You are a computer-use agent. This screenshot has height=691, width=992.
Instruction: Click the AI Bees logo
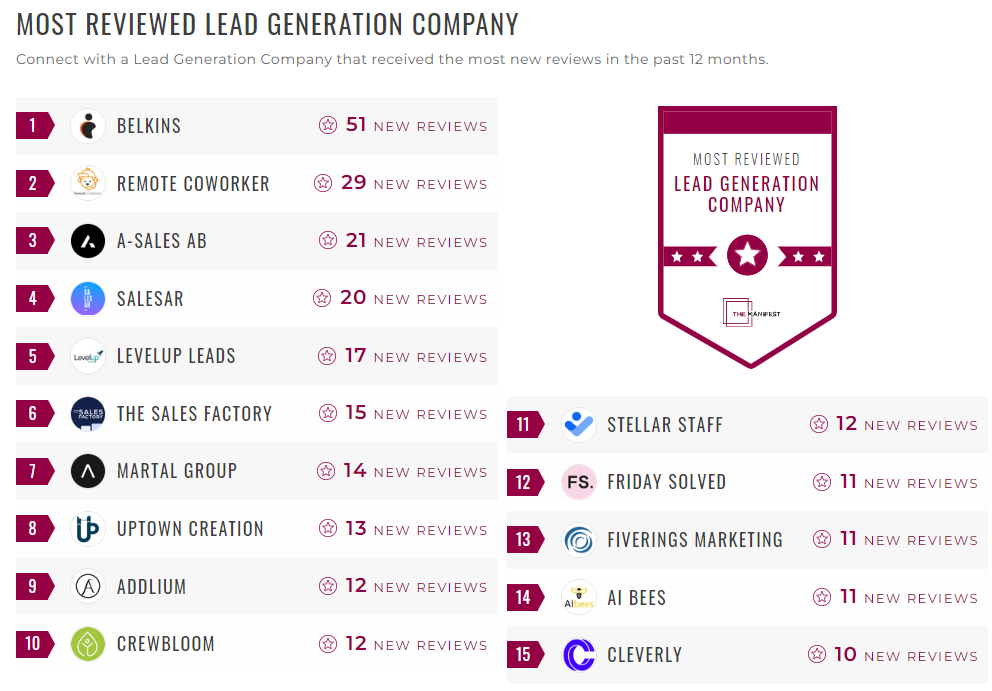[579, 597]
